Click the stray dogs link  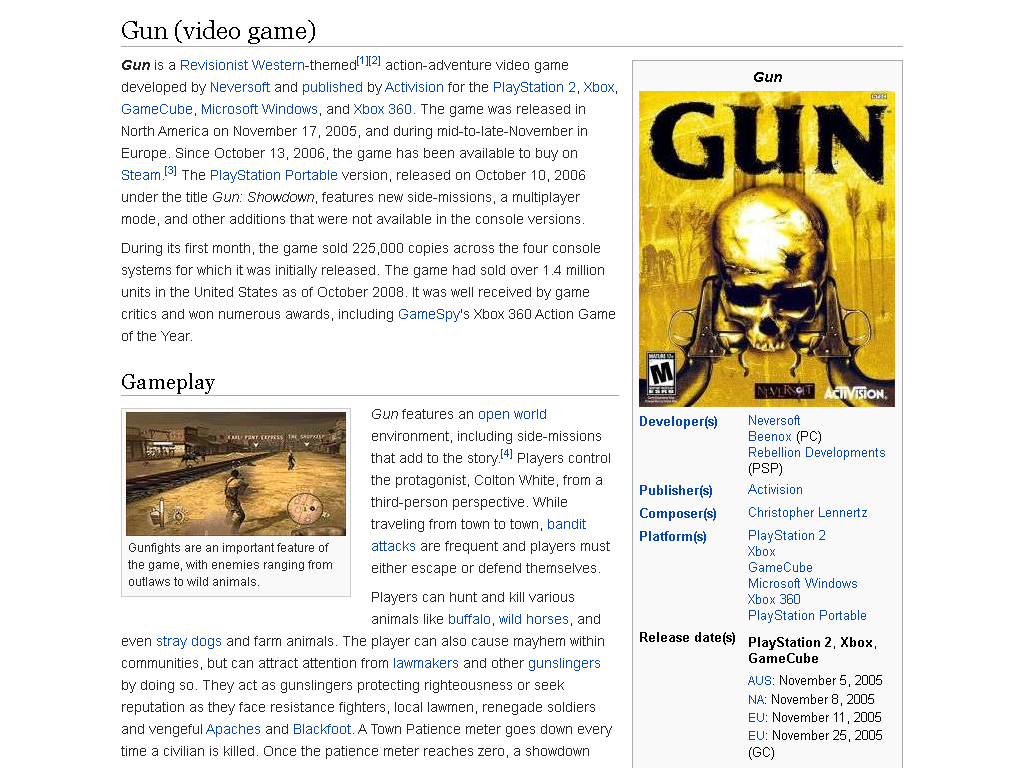tap(189, 641)
